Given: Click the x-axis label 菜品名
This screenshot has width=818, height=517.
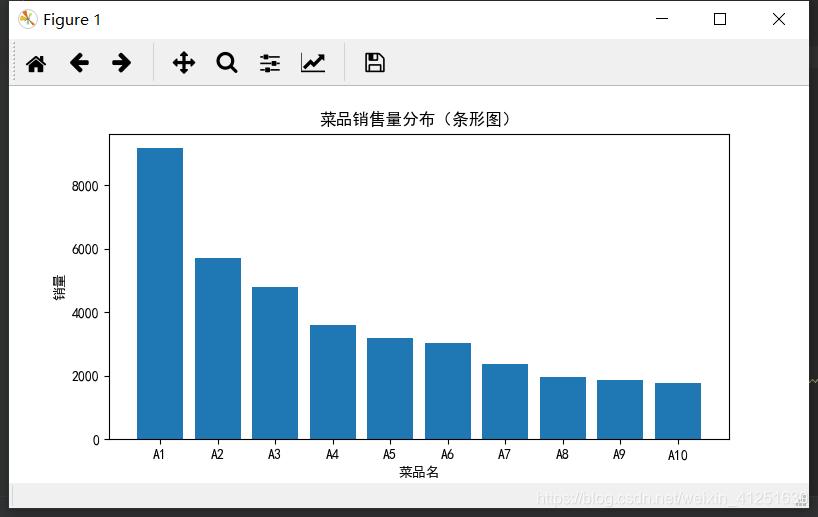Looking at the screenshot, I should coord(419,472).
